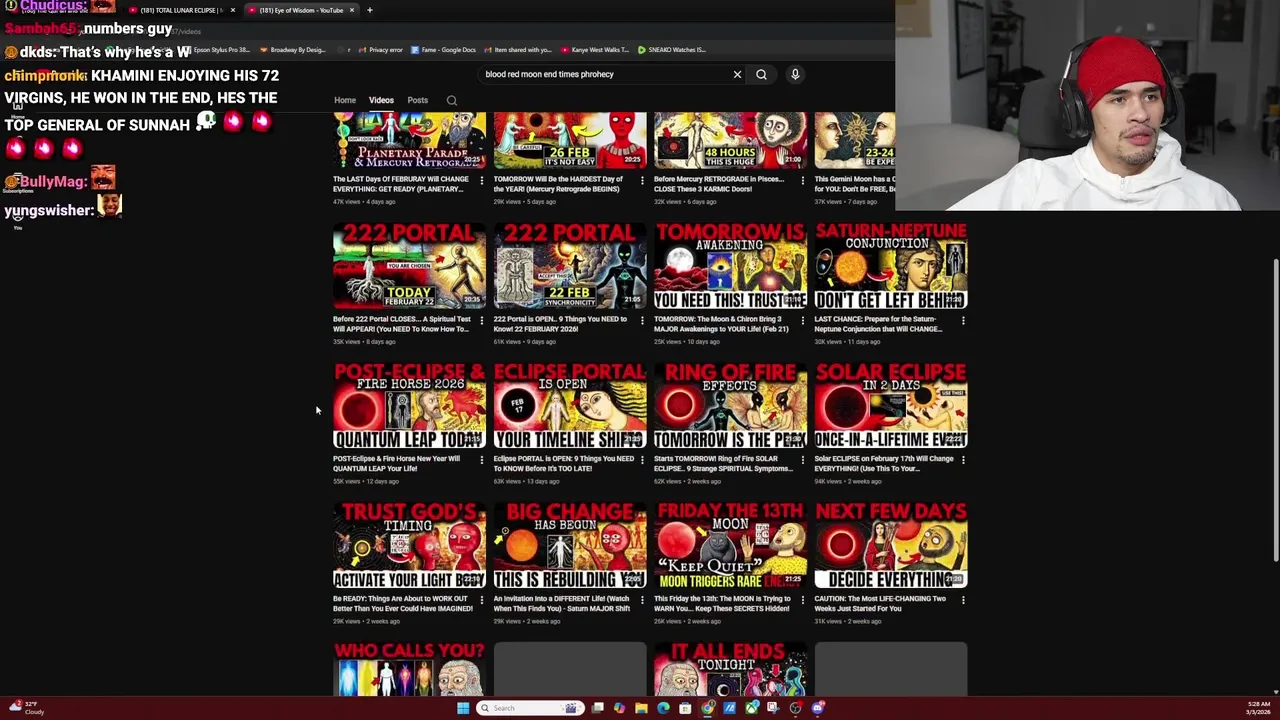Image resolution: width=1280 pixels, height=720 pixels.
Task: Click the title 'The LAST Days Of FEBRUARY Will CHANGE EVERYTHING'
Action: [x=401, y=184]
